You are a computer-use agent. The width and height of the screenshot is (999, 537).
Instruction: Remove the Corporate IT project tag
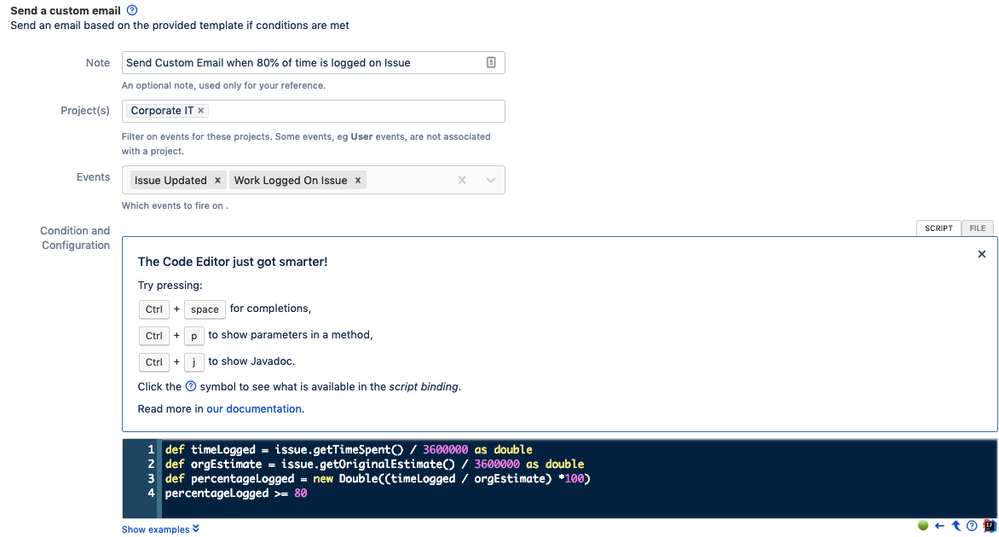tap(201, 110)
